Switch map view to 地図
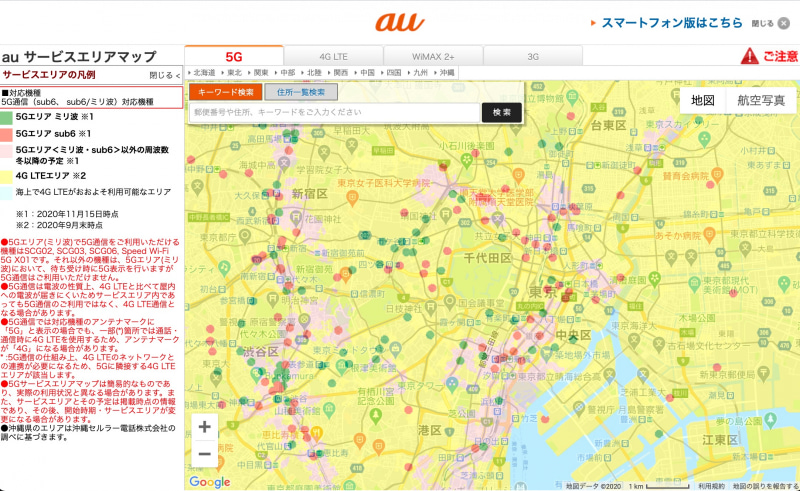 pos(703,101)
